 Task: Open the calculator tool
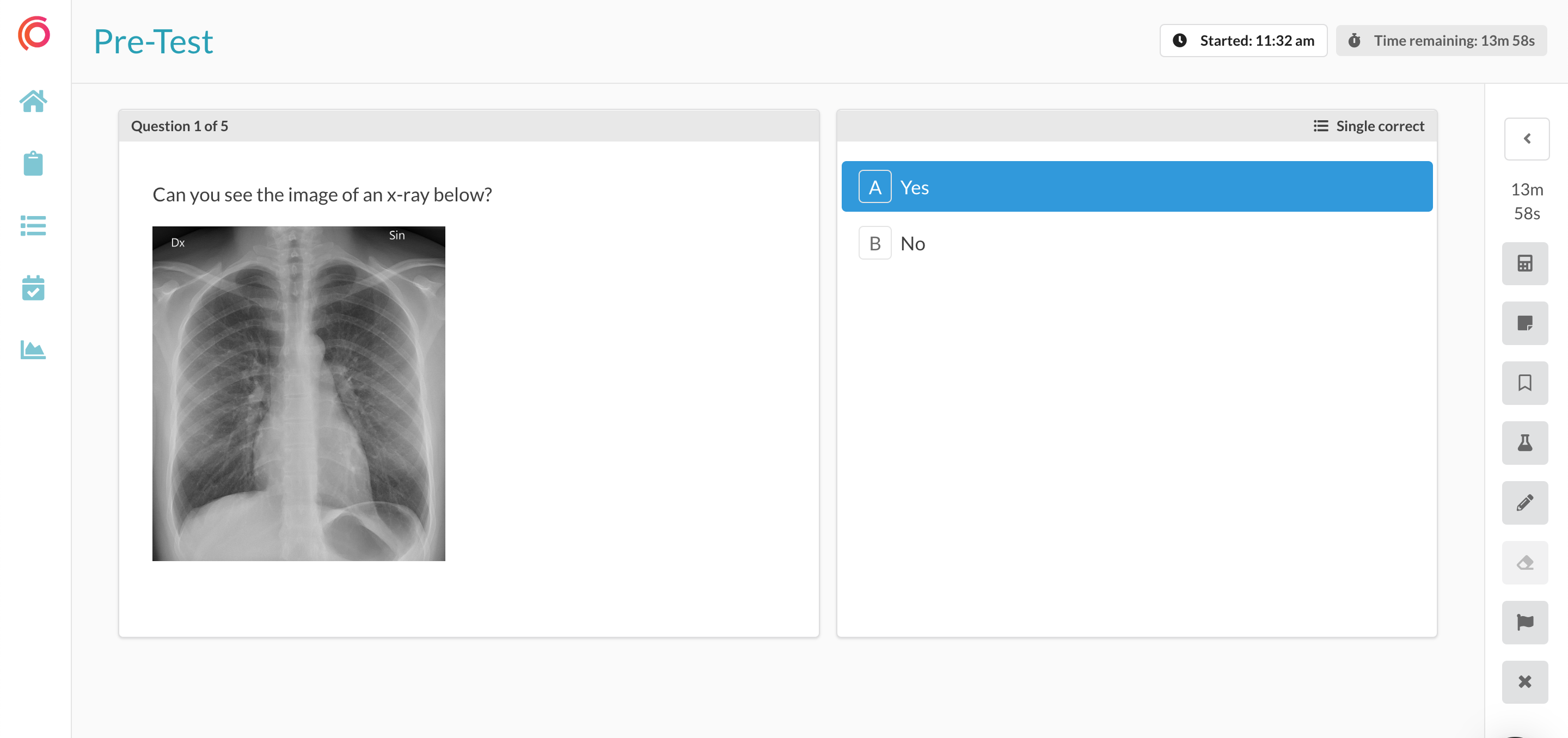1524,263
